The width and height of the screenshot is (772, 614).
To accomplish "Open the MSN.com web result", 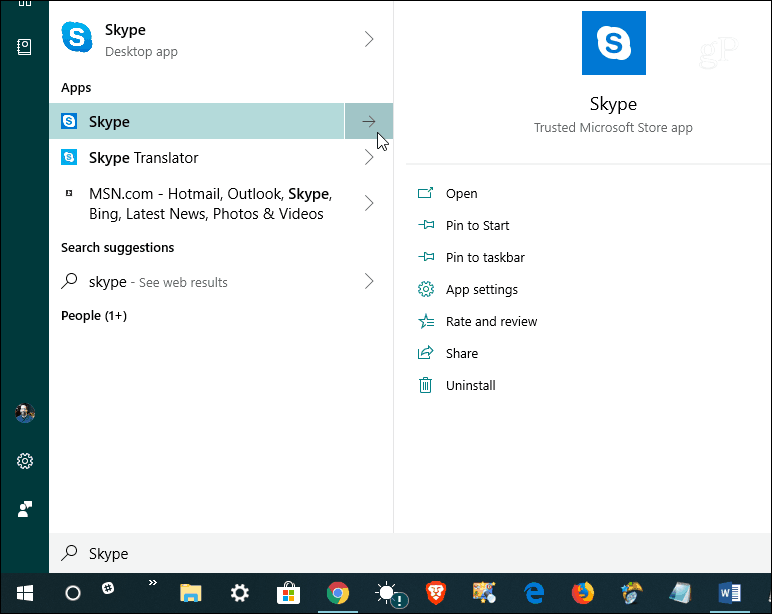I will (x=196, y=203).
